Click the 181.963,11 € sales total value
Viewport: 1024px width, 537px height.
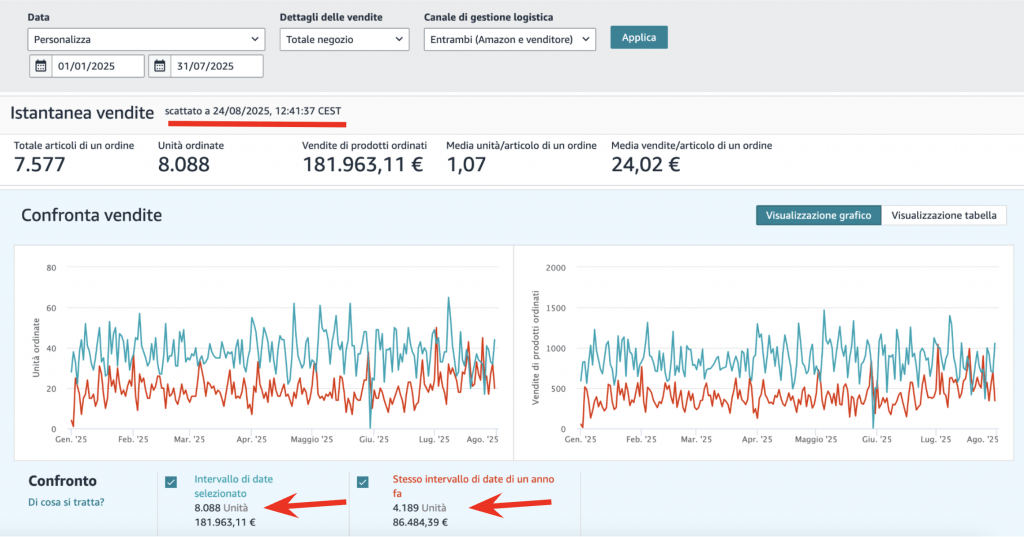[364, 164]
